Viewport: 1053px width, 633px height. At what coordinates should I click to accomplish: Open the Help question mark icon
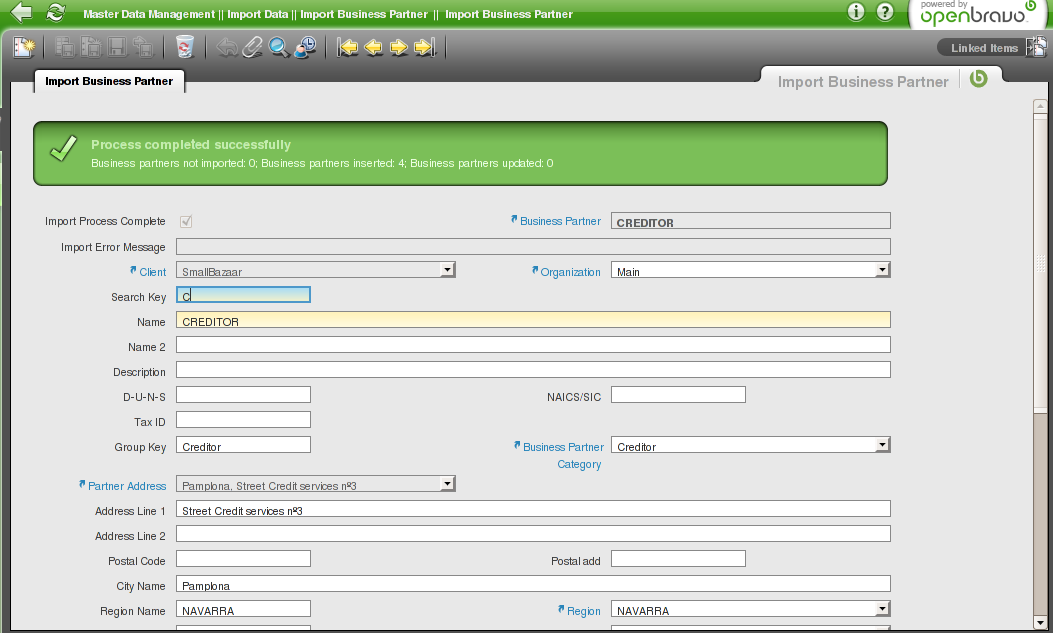click(x=884, y=12)
